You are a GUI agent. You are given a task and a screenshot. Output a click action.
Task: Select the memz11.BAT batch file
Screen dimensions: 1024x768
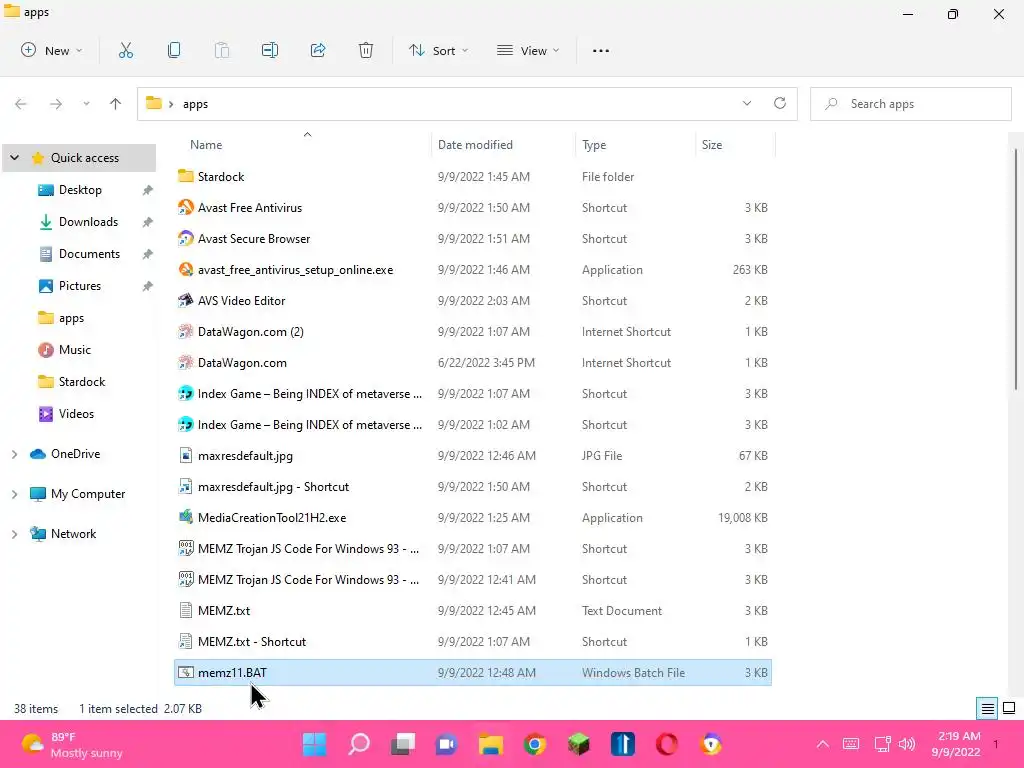tap(473, 673)
